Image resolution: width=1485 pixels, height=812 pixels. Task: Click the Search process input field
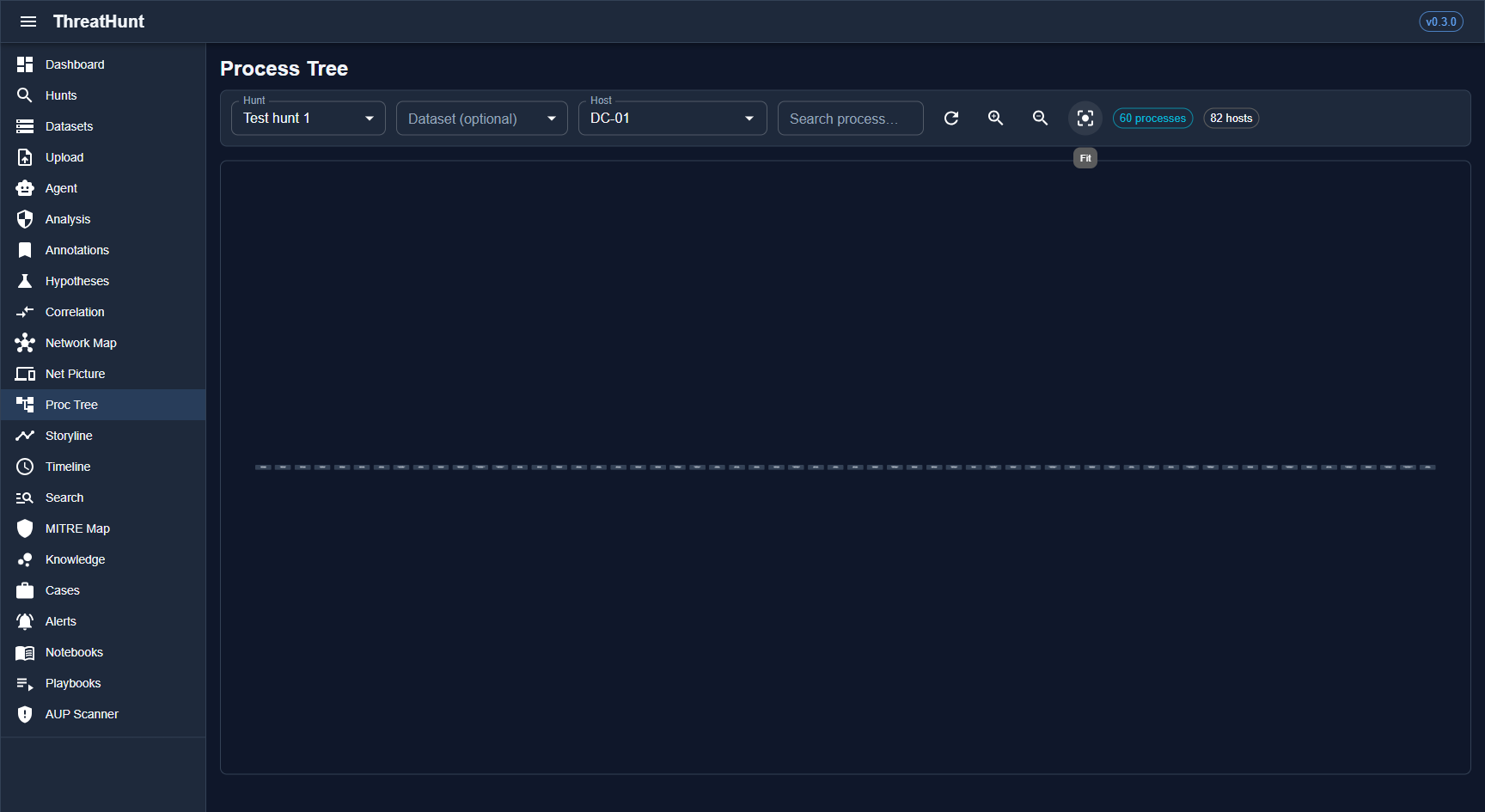(851, 119)
